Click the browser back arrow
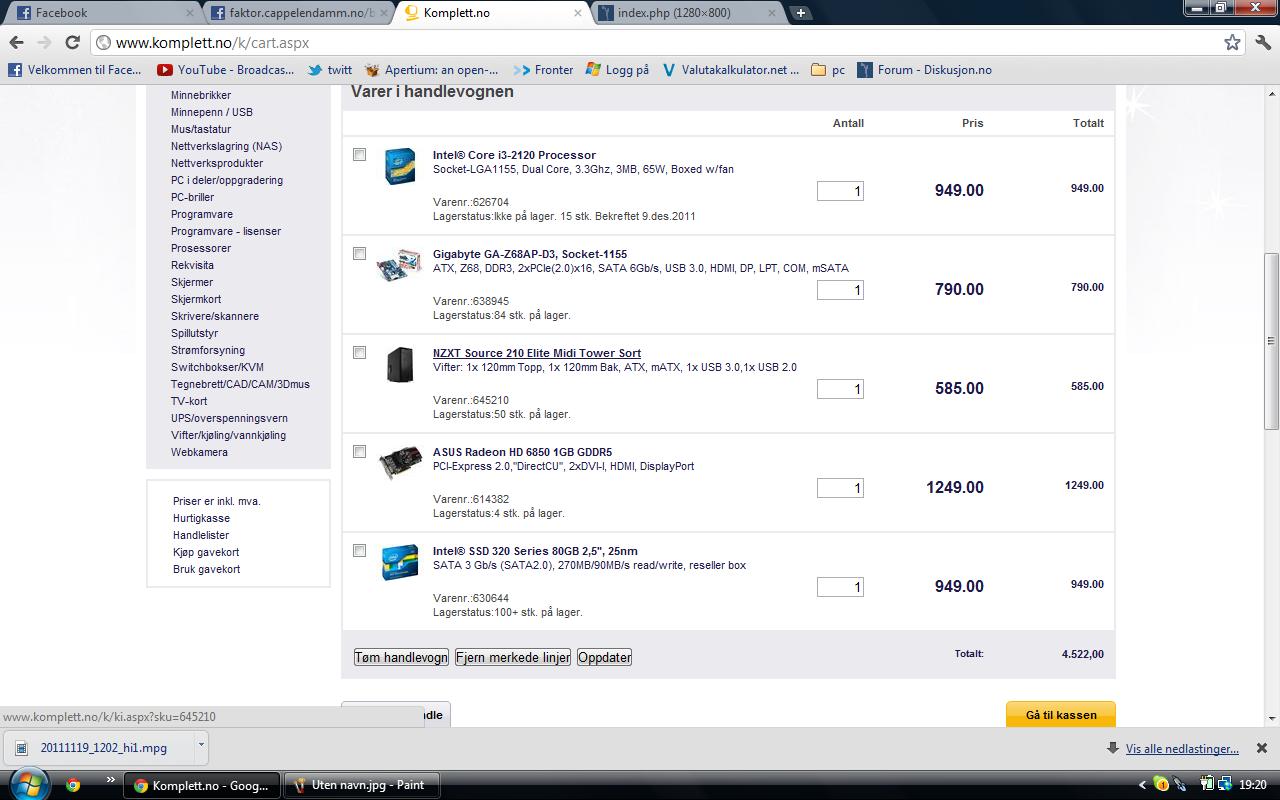1280x800 pixels. pyautogui.click(x=16, y=43)
